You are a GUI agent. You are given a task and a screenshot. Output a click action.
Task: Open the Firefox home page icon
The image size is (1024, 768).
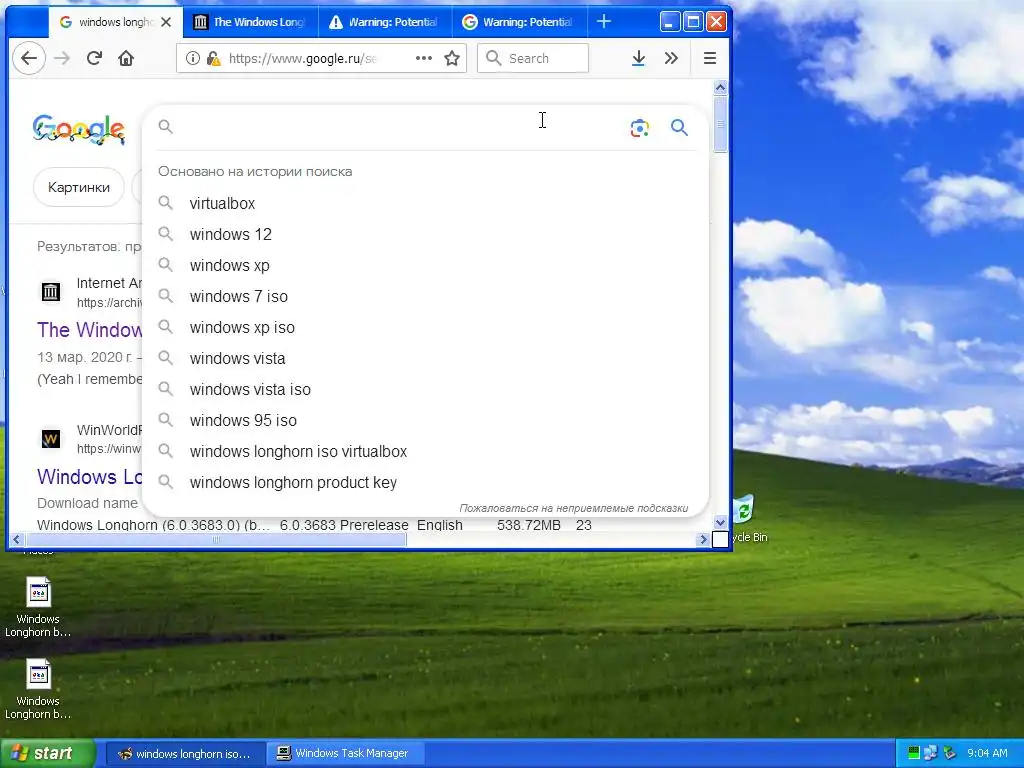coord(126,58)
